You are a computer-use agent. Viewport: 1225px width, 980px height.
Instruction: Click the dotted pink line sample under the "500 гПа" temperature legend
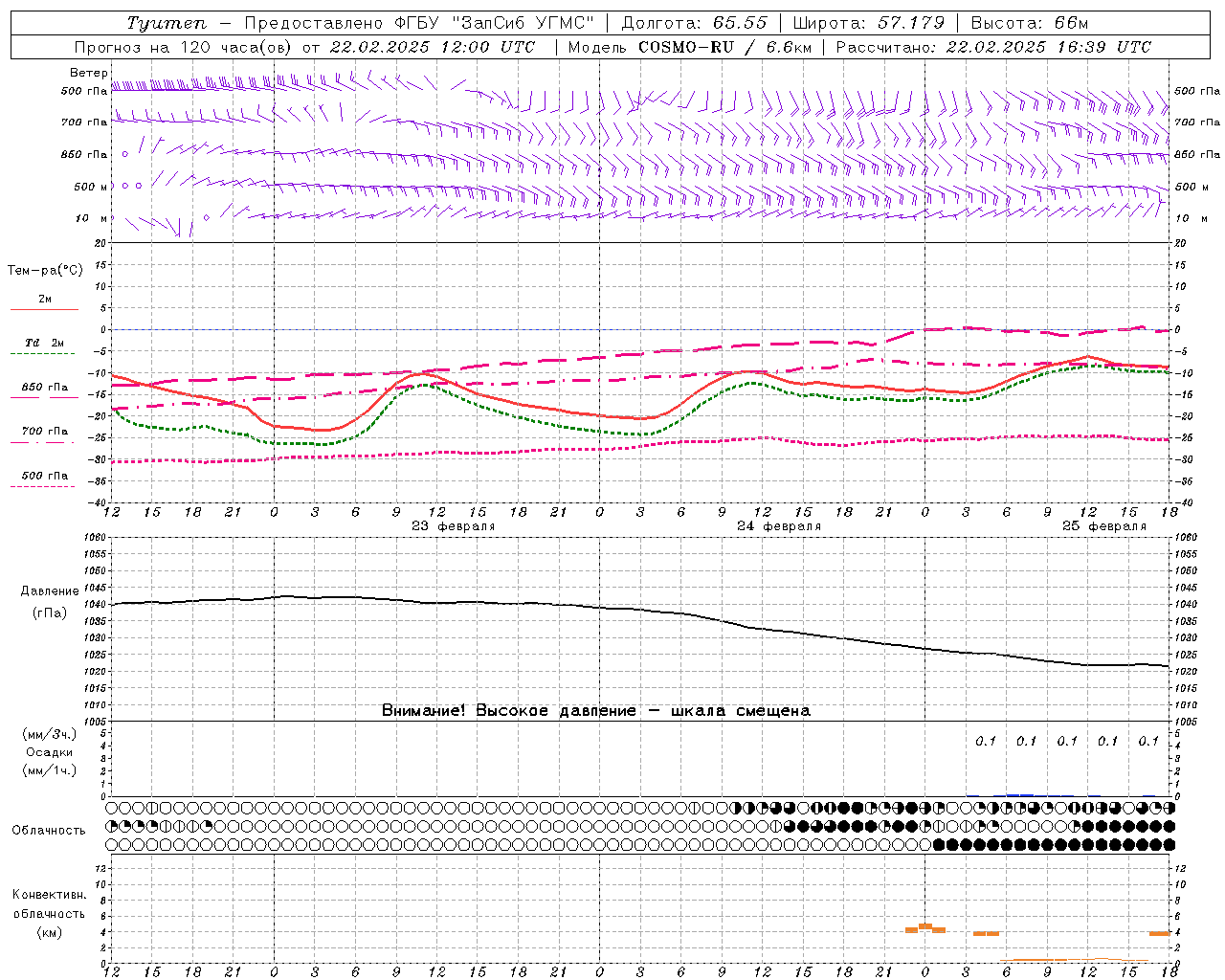click(x=42, y=486)
